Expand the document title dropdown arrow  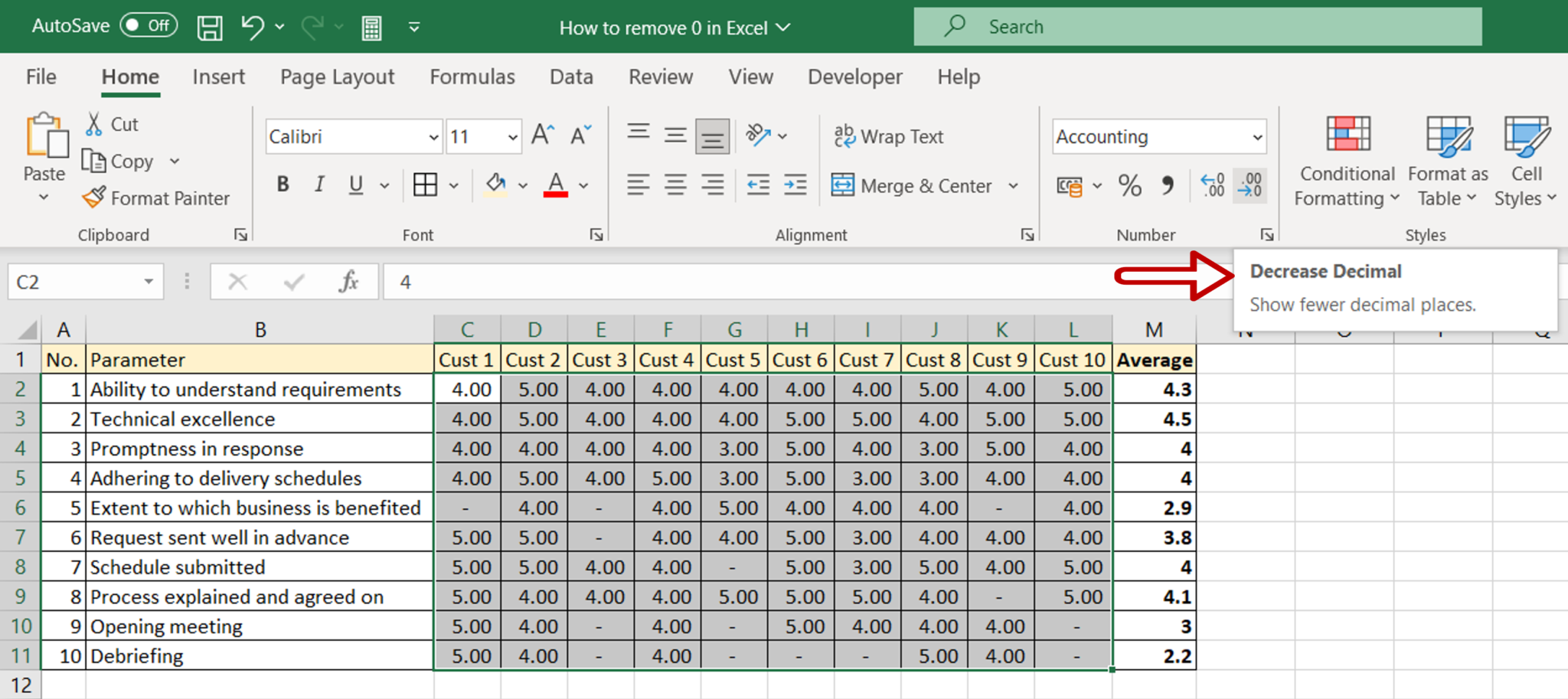(782, 28)
